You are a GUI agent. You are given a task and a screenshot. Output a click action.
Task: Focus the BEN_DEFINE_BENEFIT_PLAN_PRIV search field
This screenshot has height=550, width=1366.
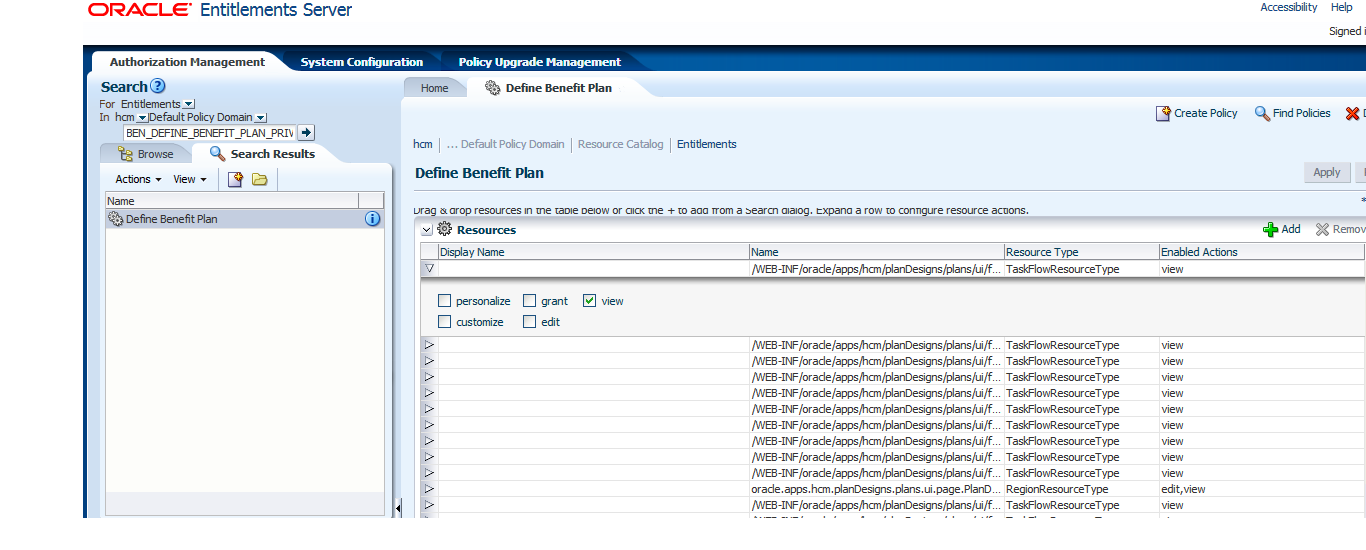[x=209, y=132]
